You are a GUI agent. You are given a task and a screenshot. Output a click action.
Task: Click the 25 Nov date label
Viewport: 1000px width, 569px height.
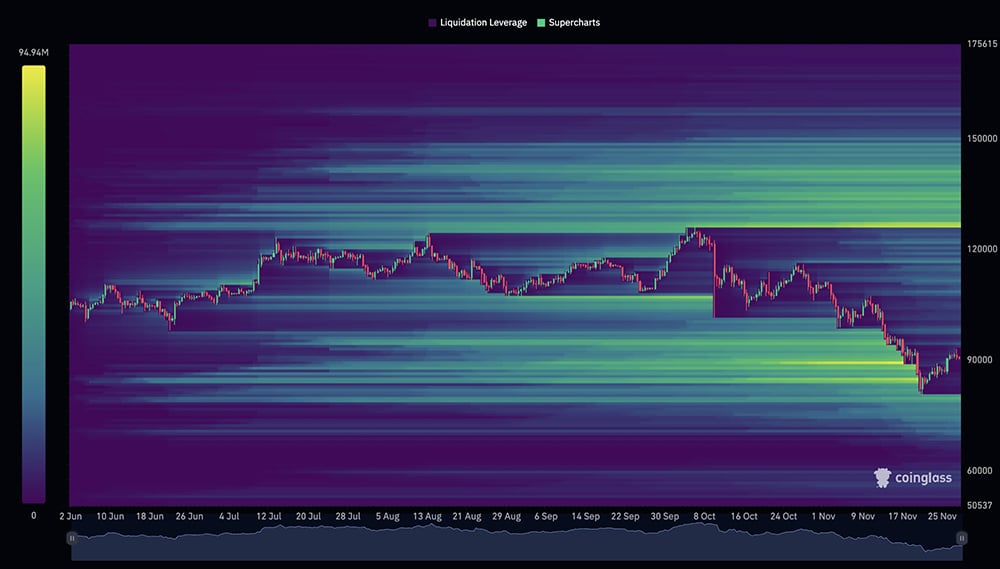[942, 517]
